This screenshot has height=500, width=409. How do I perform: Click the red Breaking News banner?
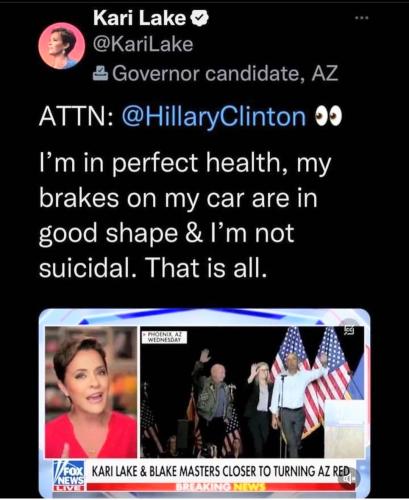point(220,487)
